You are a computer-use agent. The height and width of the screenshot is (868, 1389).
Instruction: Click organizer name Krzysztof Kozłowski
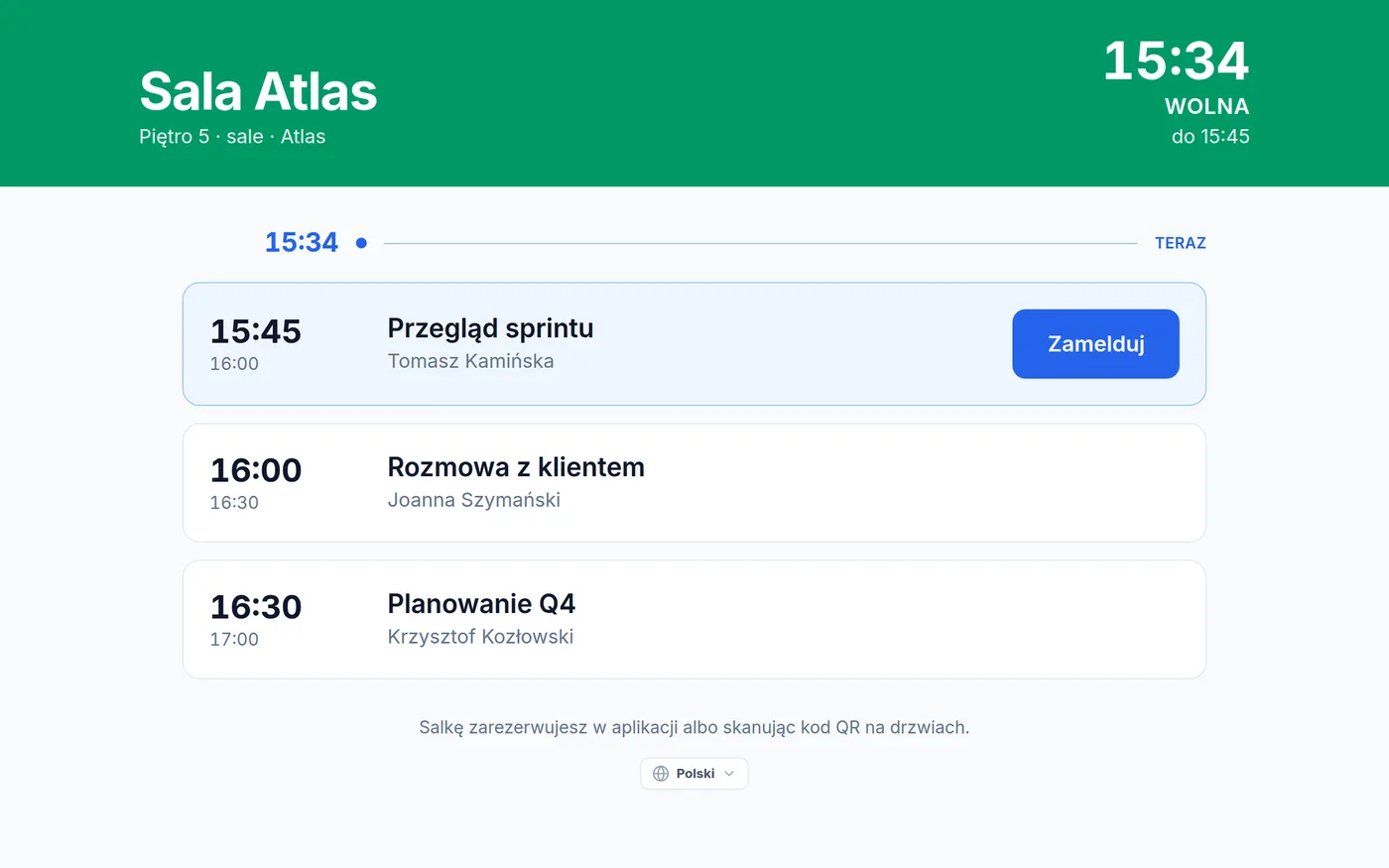coord(480,637)
